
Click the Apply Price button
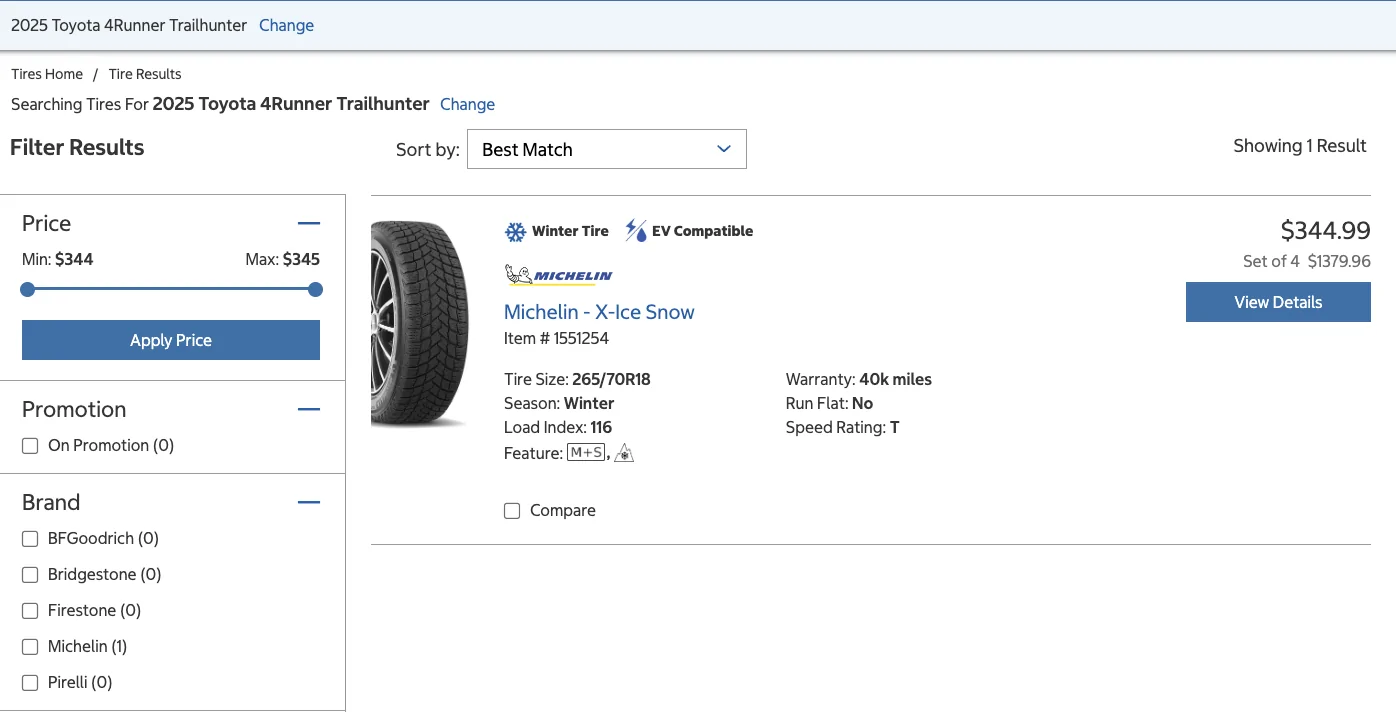tap(170, 340)
